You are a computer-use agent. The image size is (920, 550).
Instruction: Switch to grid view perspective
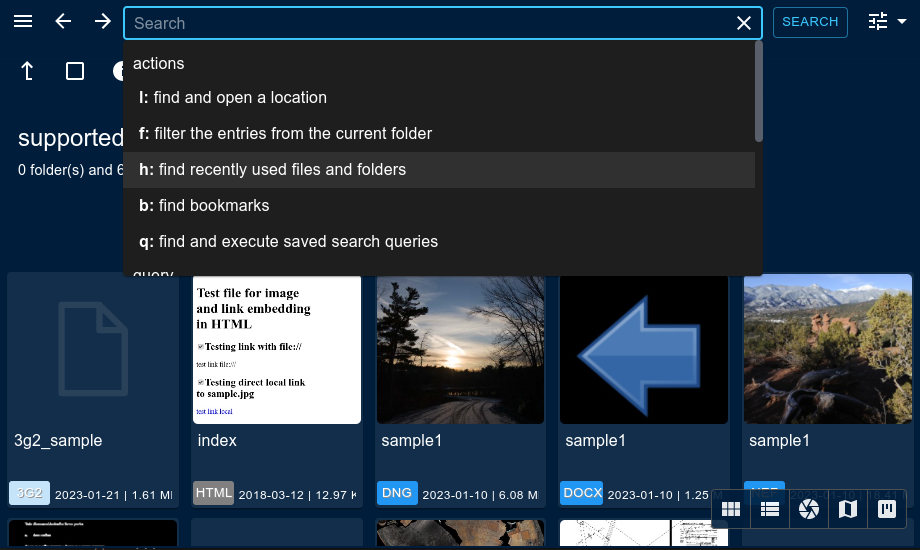point(730,509)
